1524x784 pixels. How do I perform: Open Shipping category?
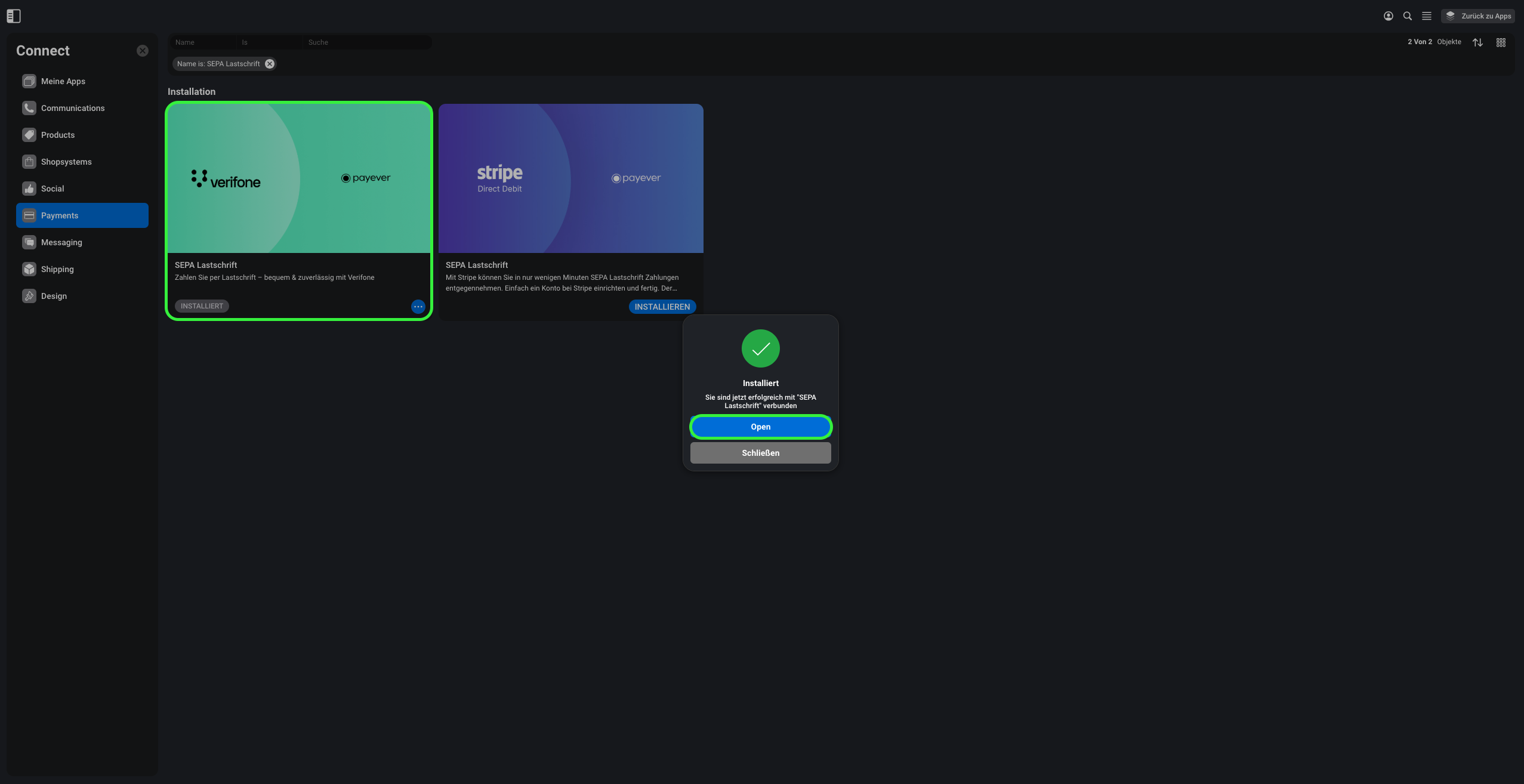82,269
